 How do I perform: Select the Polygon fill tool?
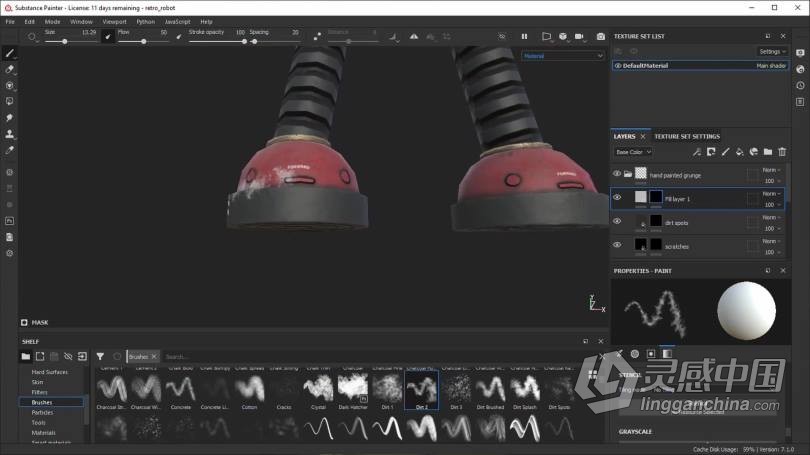[9, 102]
